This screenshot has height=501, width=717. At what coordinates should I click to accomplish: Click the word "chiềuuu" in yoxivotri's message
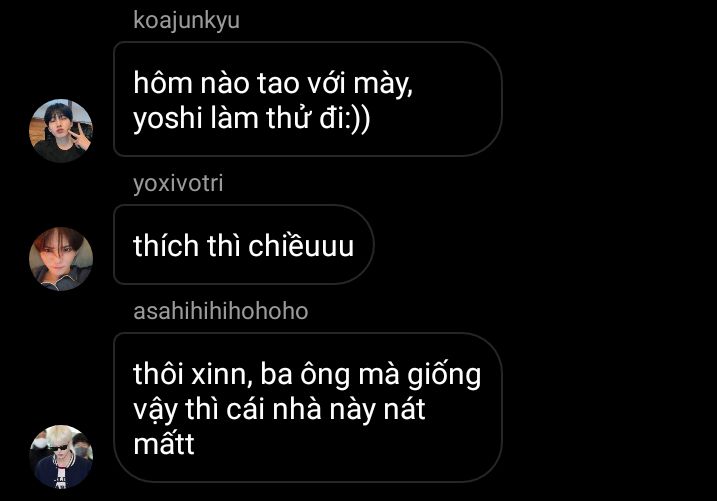301,245
